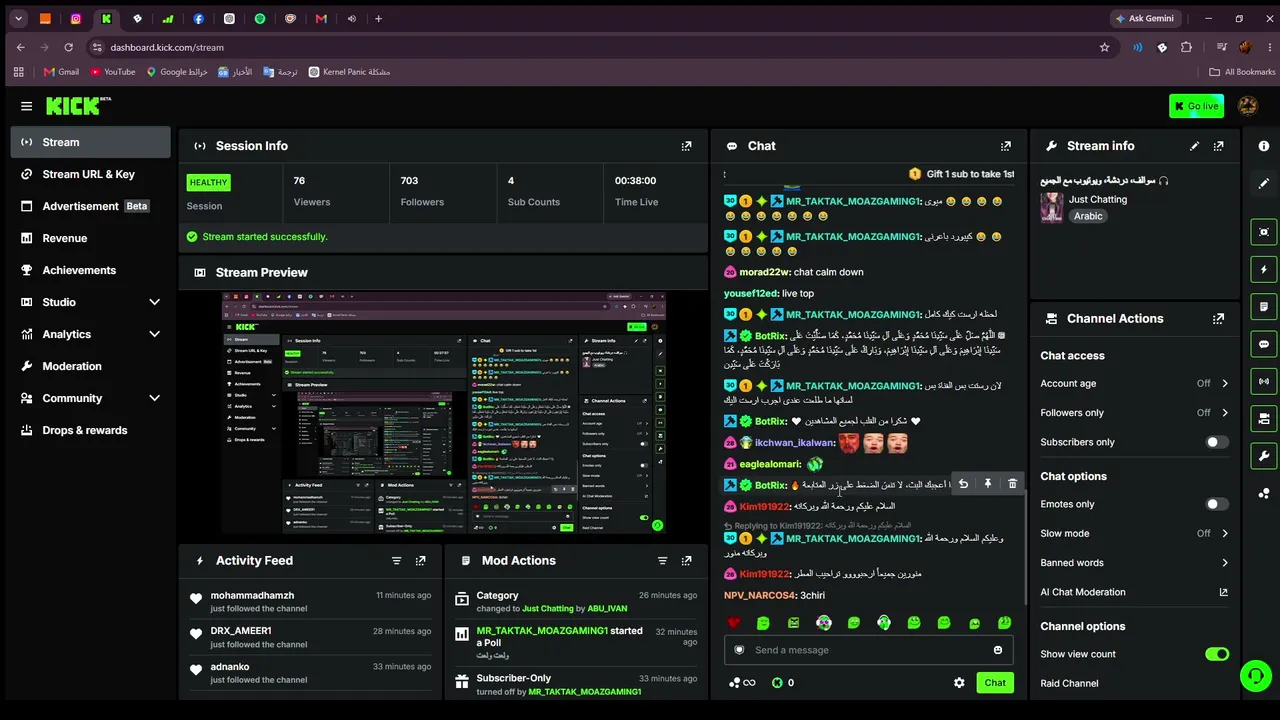This screenshot has width=1280, height=720.
Task: Click the browser address bar URL
Action: coord(167,47)
